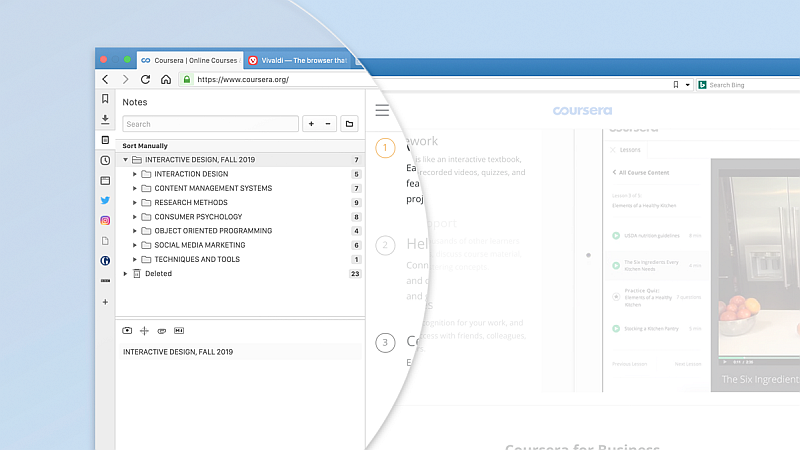This screenshot has height=450, width=800.
Task: Open the Instagram web panel
Action: coord(105,220)
